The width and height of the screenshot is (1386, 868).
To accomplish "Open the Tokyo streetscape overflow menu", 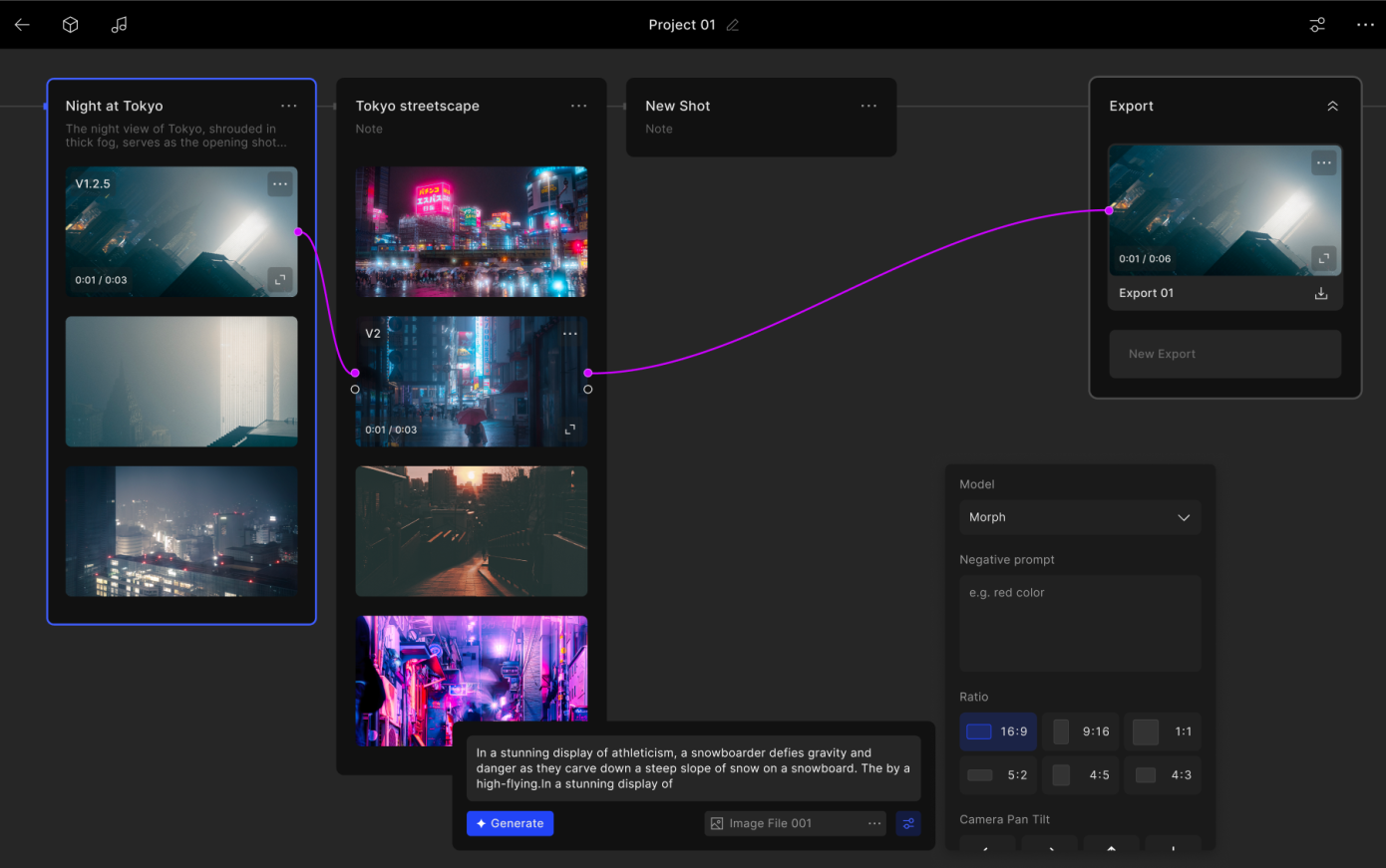I will coord(578,105).
